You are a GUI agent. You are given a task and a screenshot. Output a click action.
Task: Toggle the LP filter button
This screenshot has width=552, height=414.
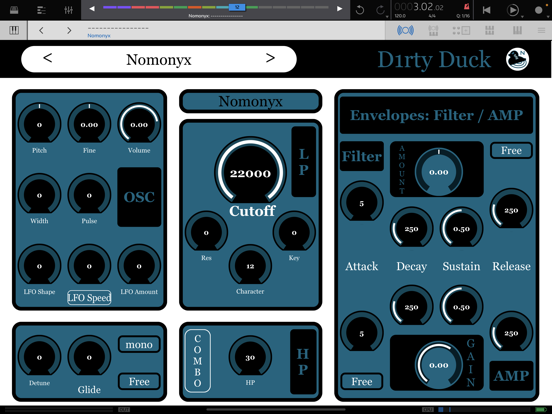[x=304, y=162]
